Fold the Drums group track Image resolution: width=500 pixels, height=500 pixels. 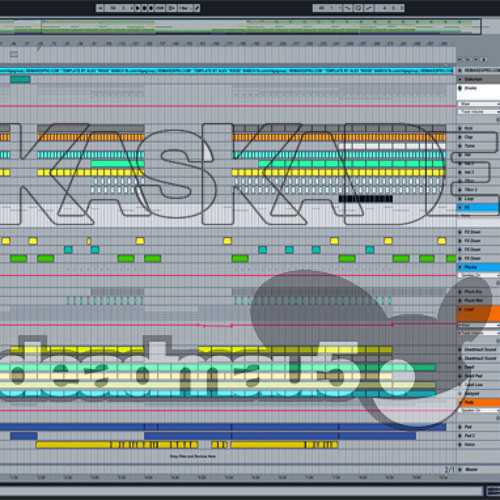[460, 88]
